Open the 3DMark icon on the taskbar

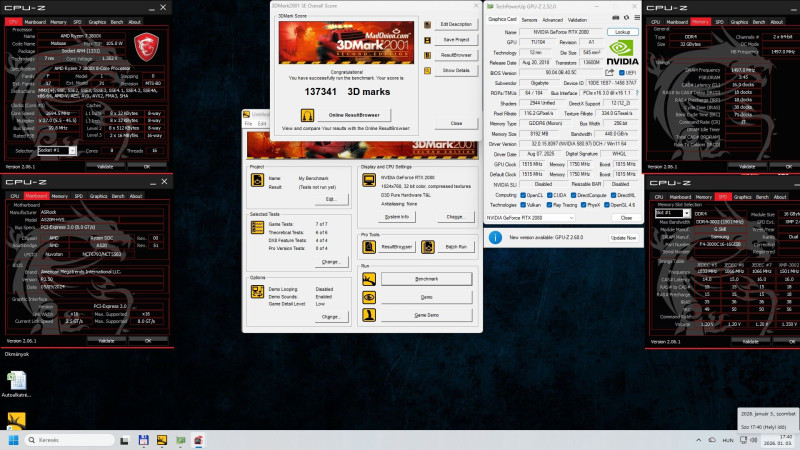[x=162, y=440]
